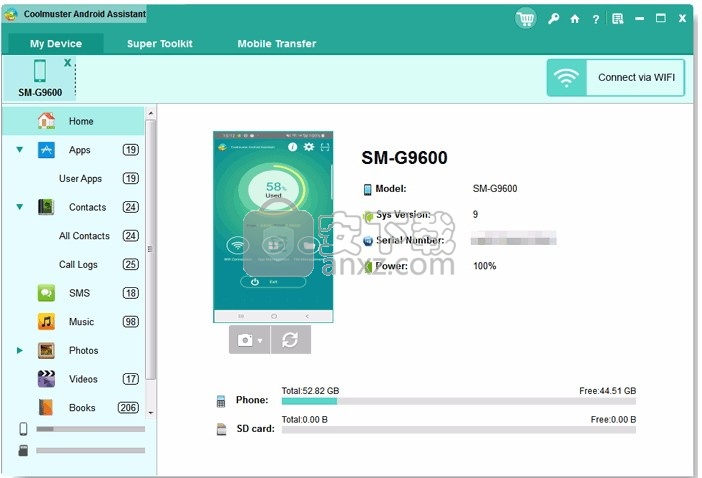Click sidebar scrollbar down arrow

151,413
